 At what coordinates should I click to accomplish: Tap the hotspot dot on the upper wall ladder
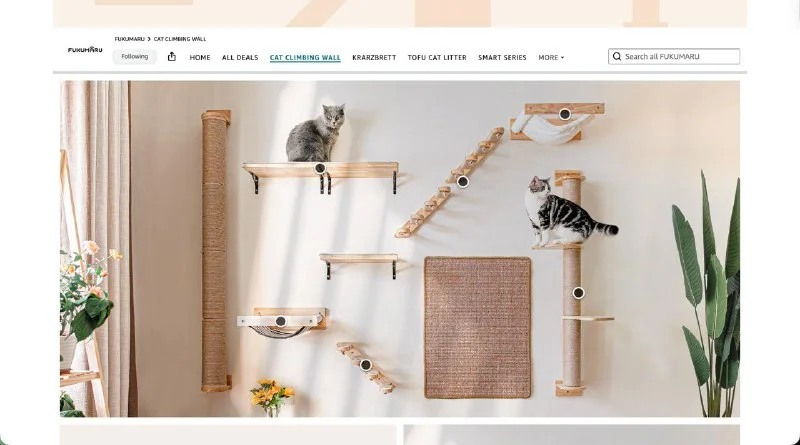pos(463,181)
